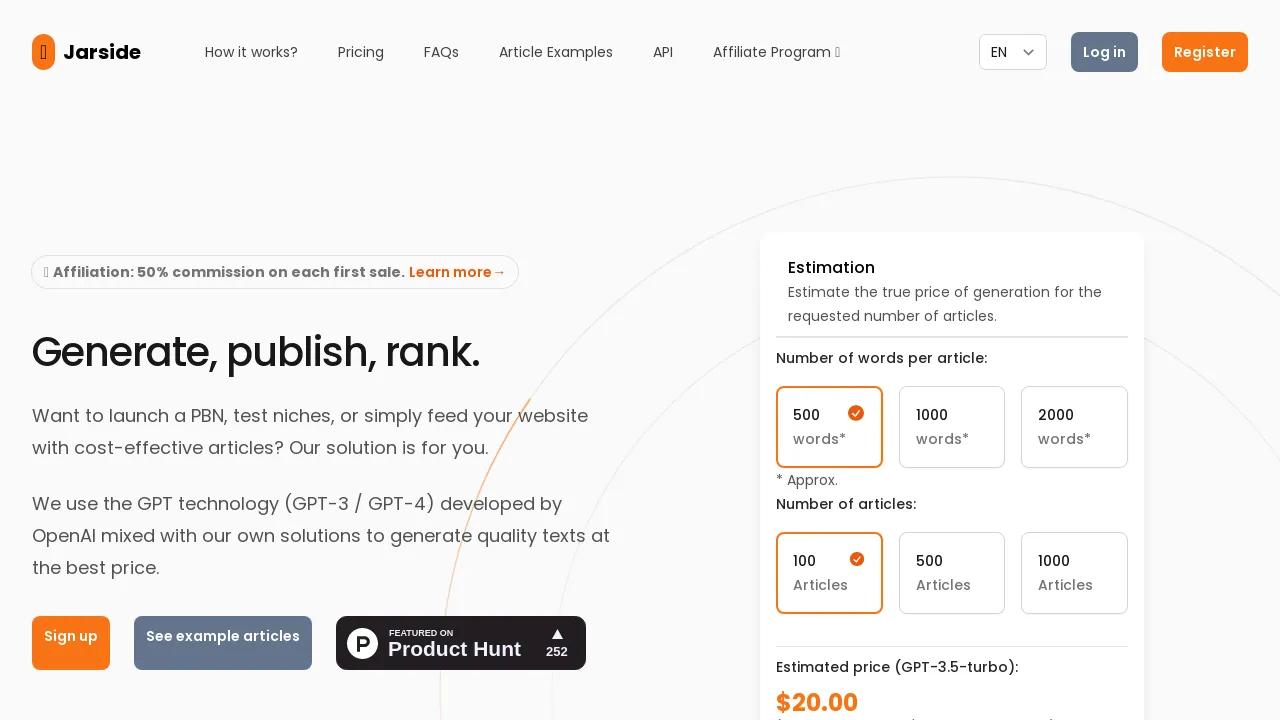1280x720 pixels.
Task: Select 2000 words per article
Action: pyautogui.click(x=1073, y=427)
